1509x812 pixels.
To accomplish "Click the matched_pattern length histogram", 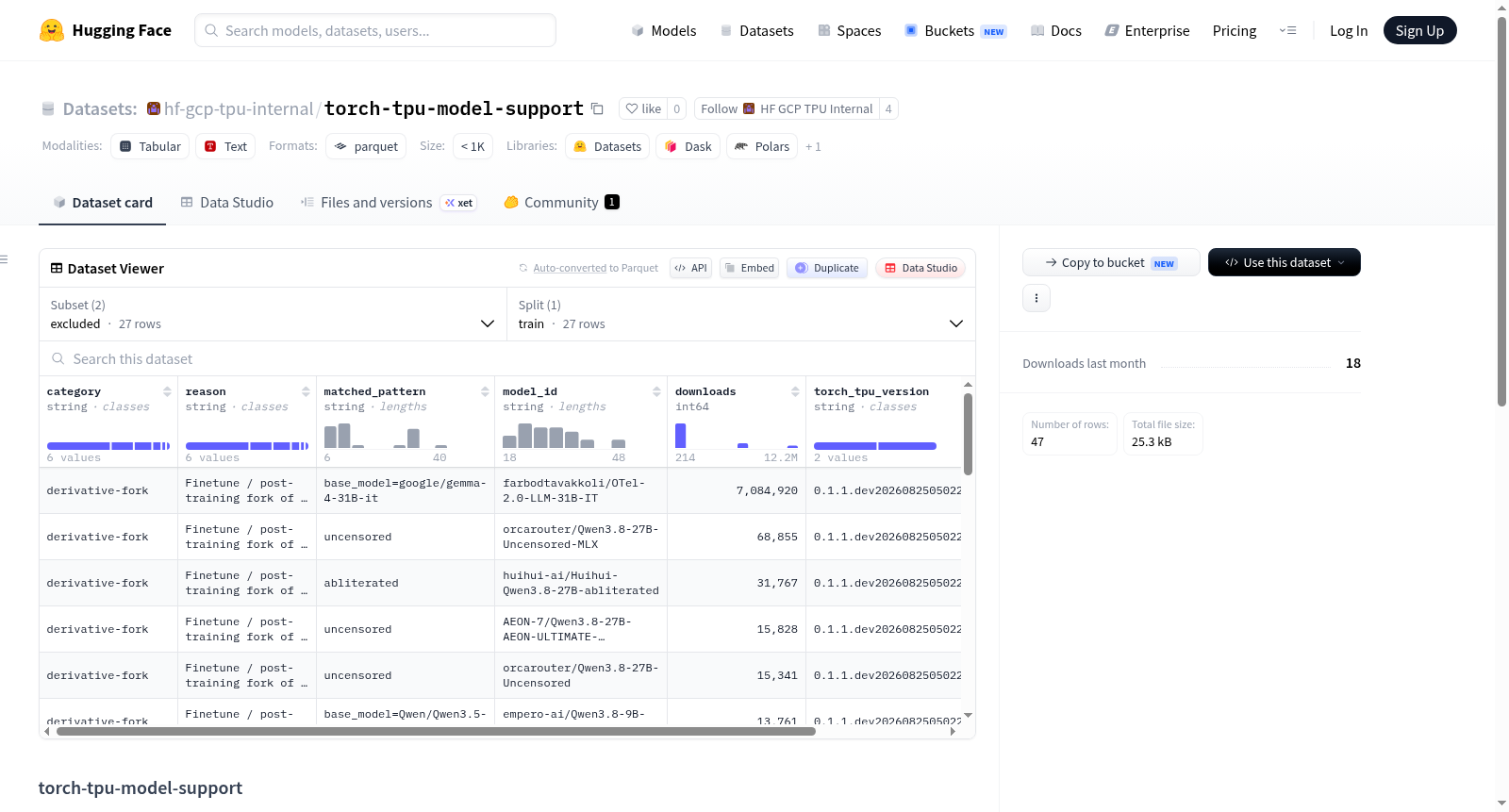I will 386,435.
